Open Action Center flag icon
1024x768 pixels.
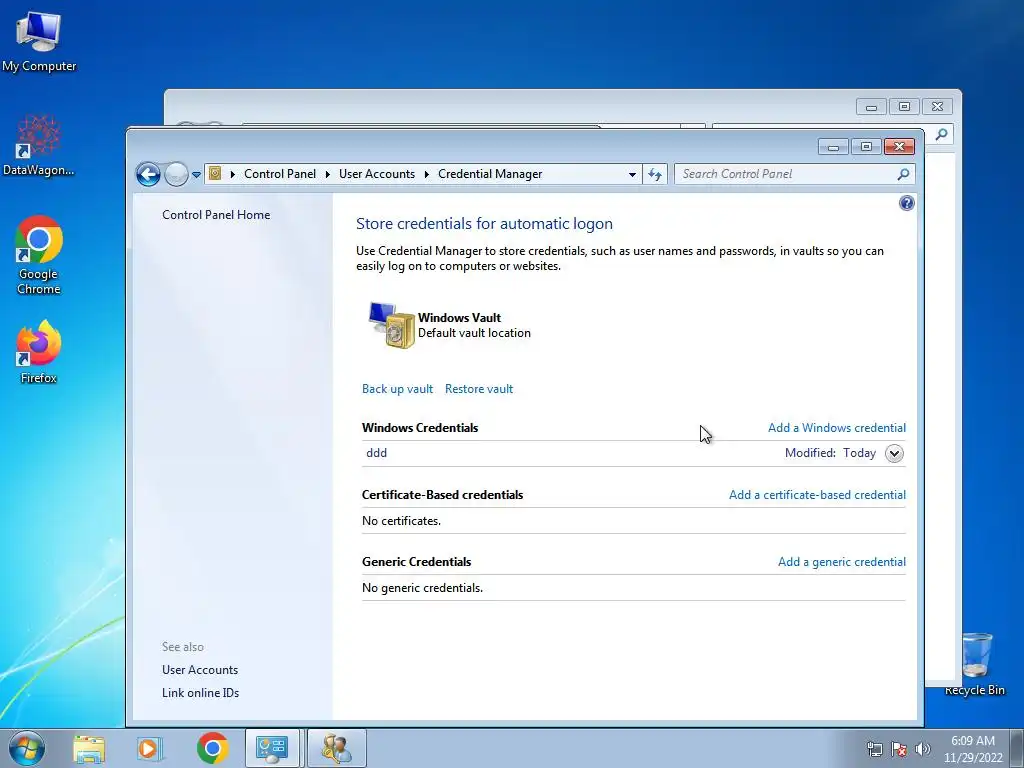[899, 749]
